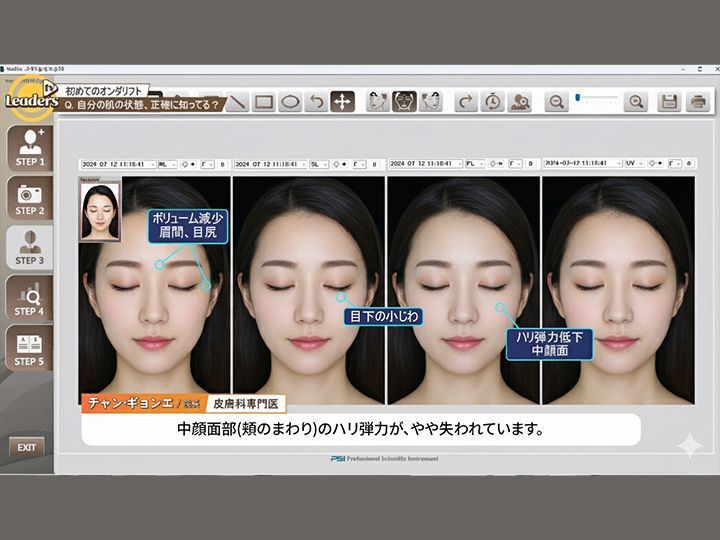Click the zoom in magnifier
This screenshot has width=720, height=540.
tap(635, 102)
